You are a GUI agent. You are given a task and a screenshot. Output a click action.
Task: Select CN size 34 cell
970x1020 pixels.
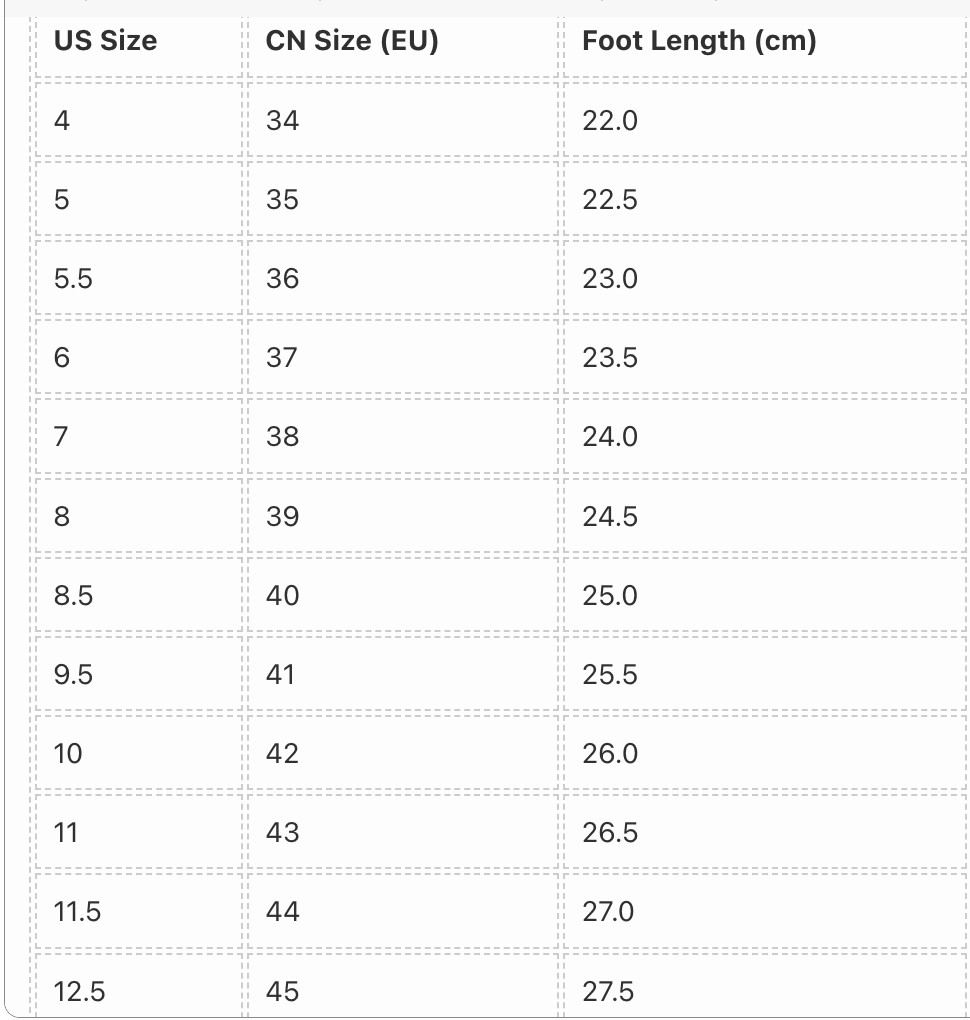pos(402,120)
